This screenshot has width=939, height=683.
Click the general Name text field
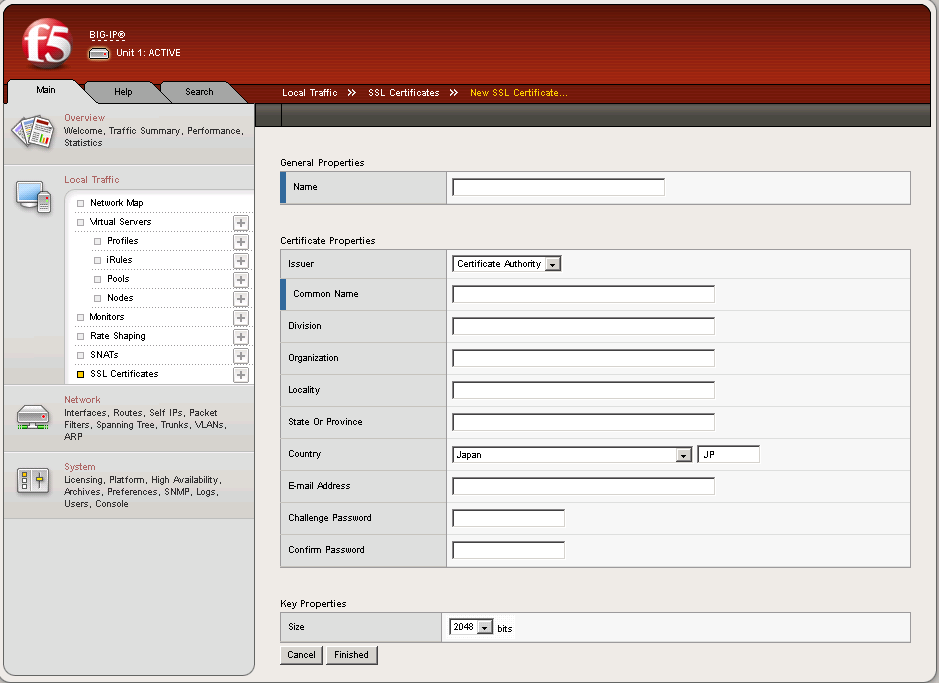tap(558, 187)
